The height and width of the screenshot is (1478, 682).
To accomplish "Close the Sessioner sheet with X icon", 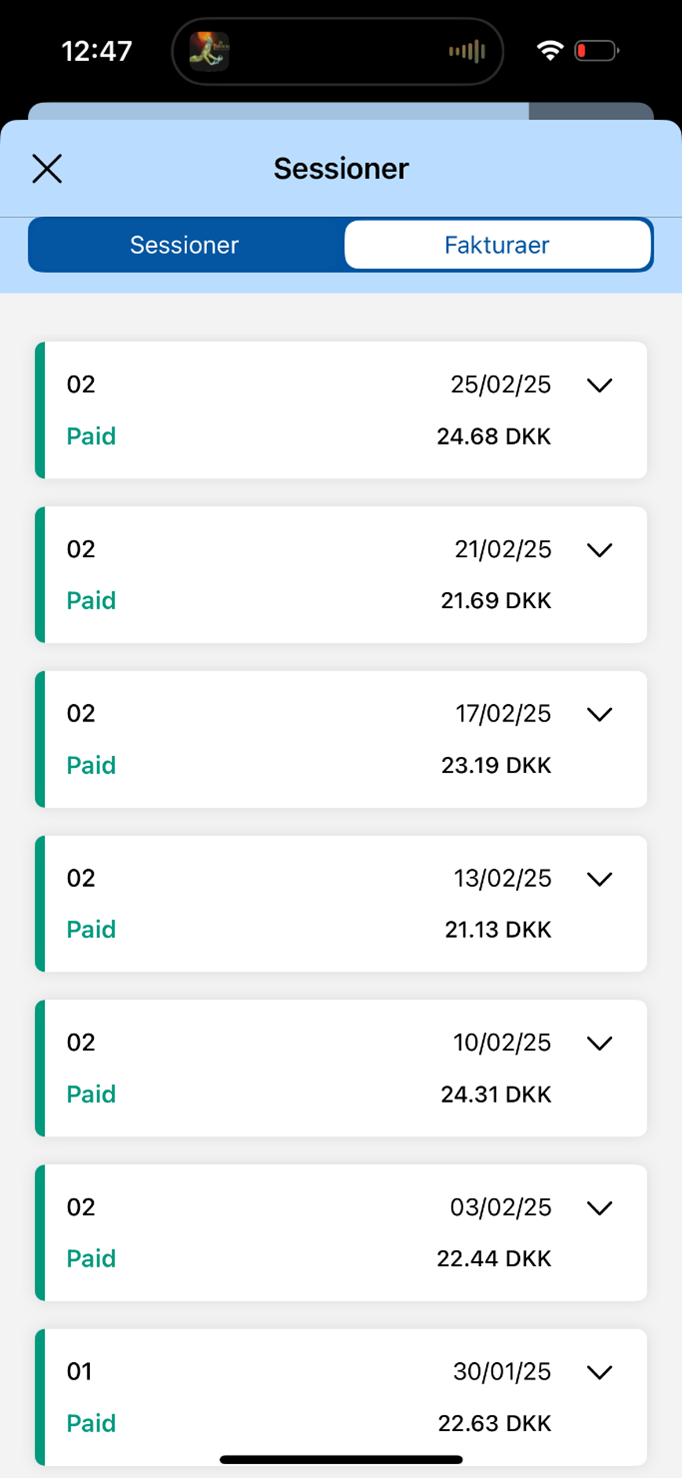I will [x=47, y=169].
